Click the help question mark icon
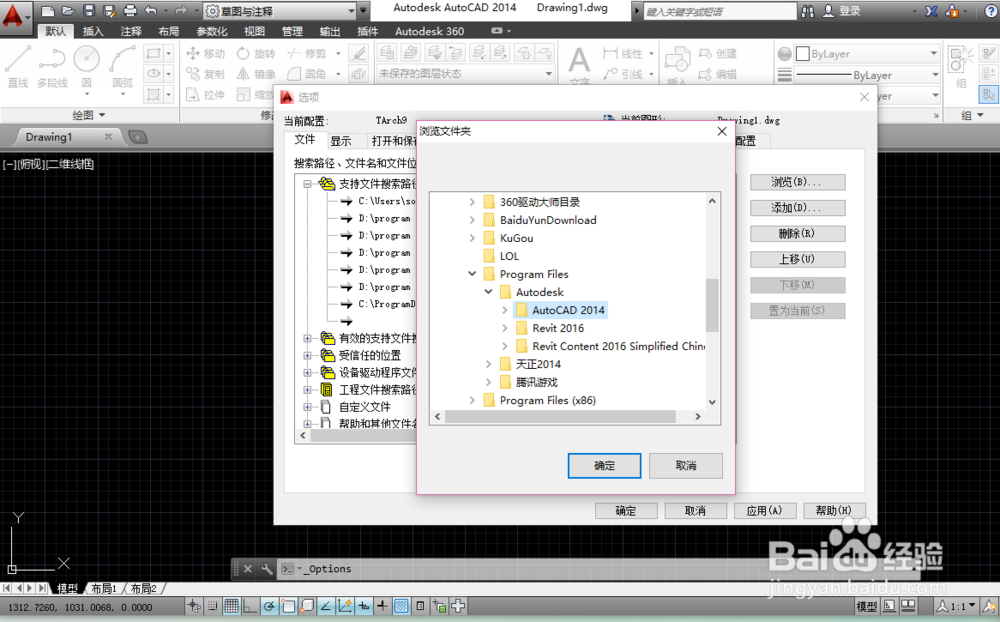This screenshot has height=622, width=1000. pyautogui.click(x=990, y=11)
